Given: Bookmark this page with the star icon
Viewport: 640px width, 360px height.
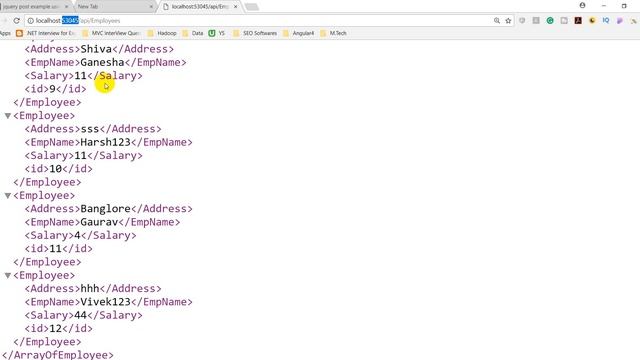Looking at the screenshot, I should pos(508,20).
